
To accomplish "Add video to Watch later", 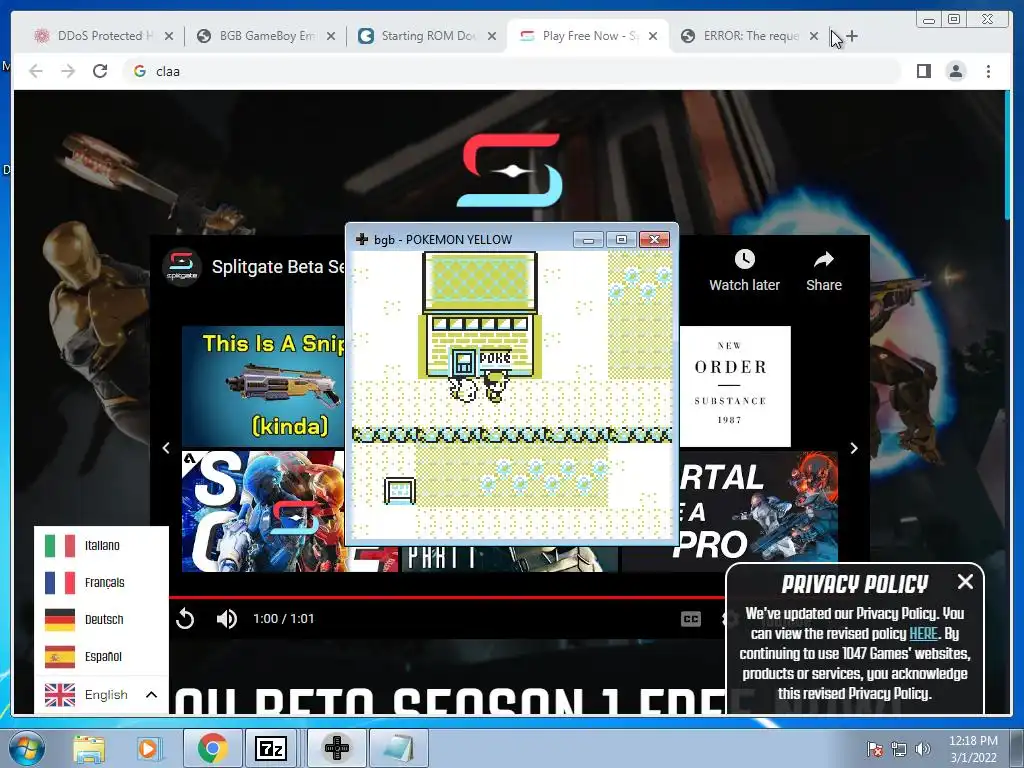I will pyautogui.click(x=744, y=270).
